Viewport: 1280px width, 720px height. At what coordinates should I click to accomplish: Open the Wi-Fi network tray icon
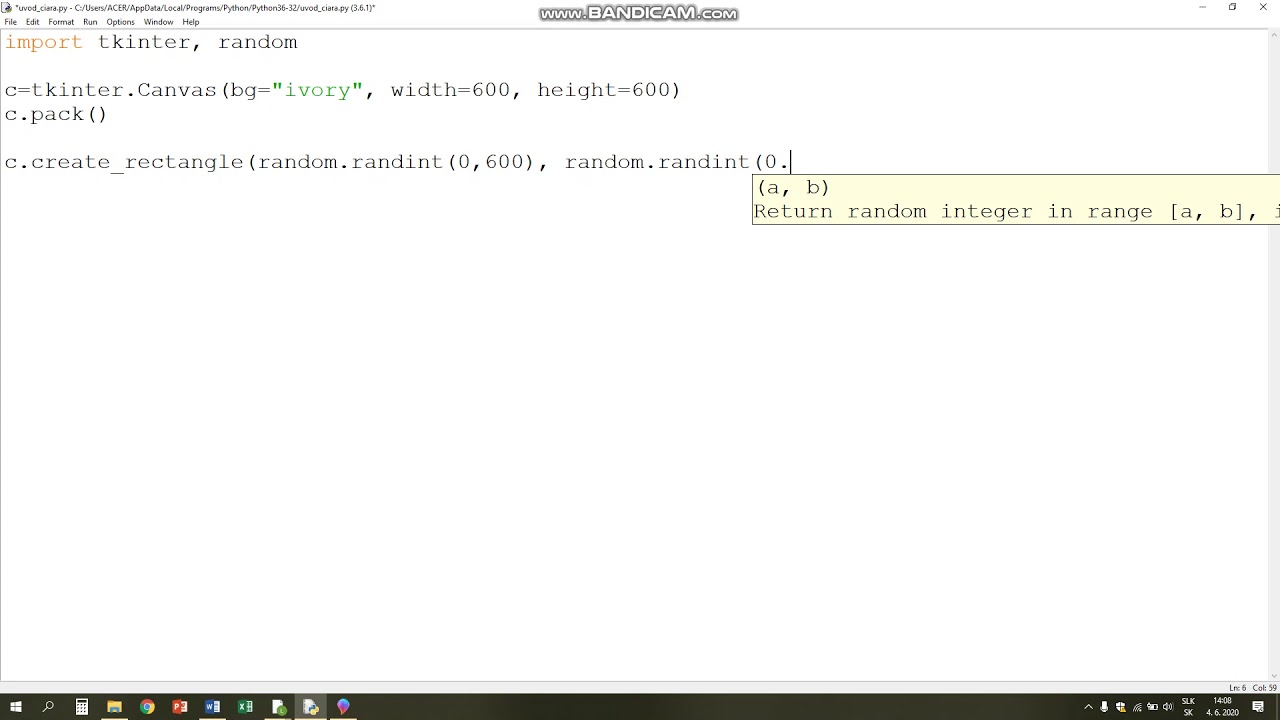[1137, 707]
